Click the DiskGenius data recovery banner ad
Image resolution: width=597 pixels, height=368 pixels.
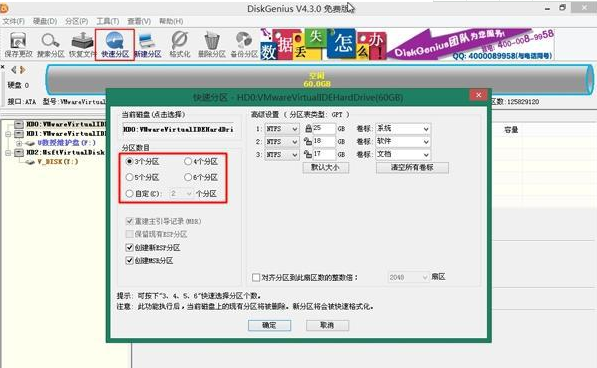pos(407,45)
